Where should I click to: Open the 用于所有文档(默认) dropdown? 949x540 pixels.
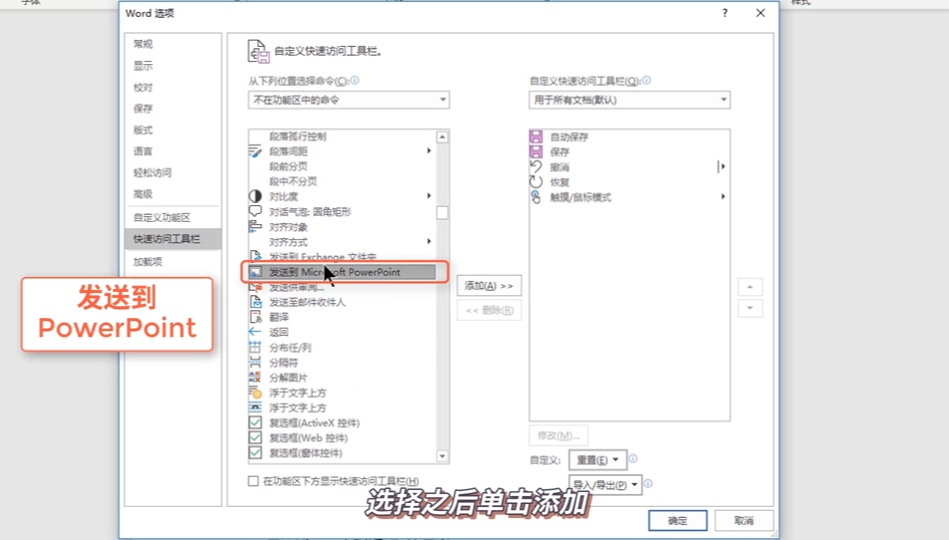point(629,100)
